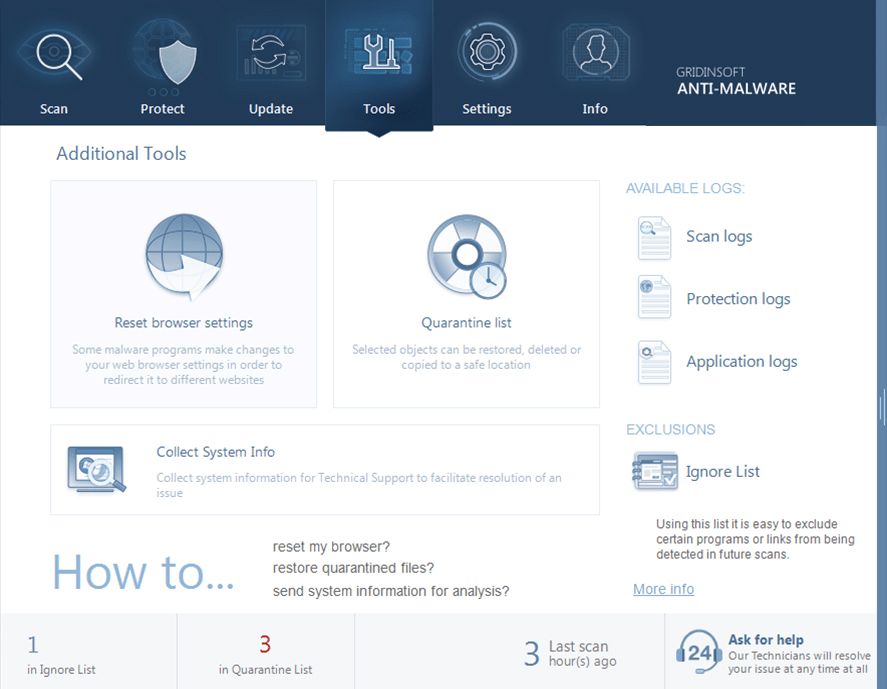Click the Update refresh arrows icon
Viewport: 887px width, 689px height.
pos(271,54)
